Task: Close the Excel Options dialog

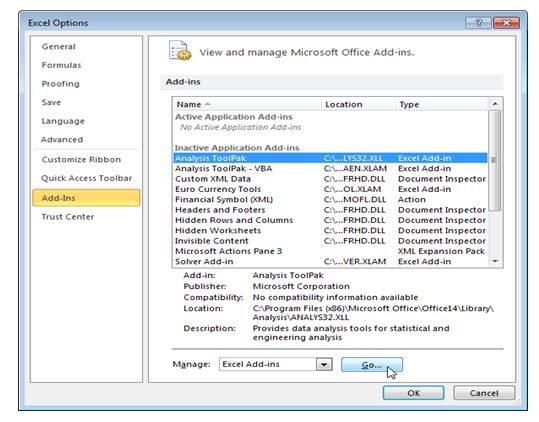Action: coord(506,23)
